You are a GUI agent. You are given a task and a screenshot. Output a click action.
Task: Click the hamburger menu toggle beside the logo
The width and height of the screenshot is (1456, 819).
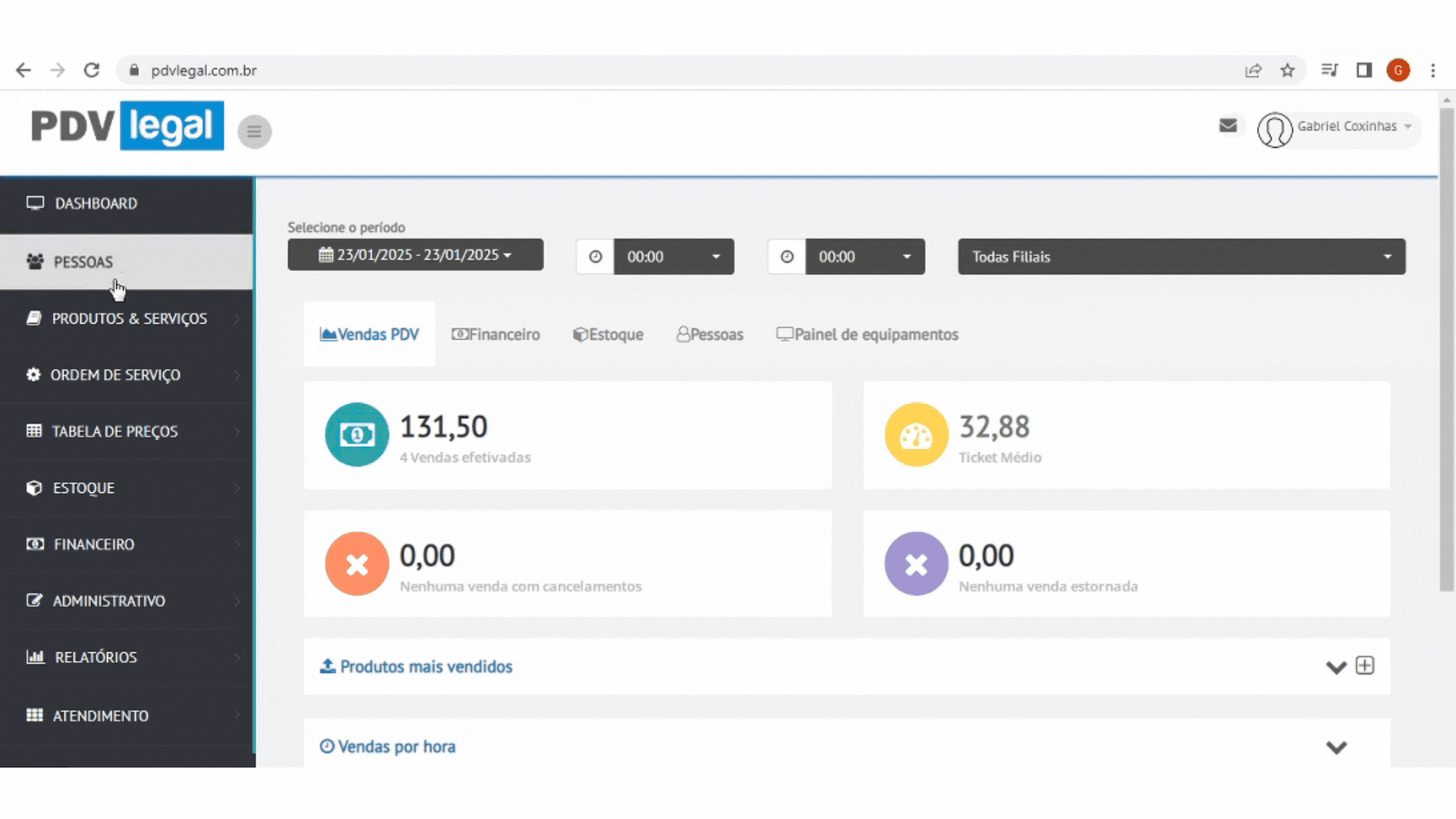254,132
